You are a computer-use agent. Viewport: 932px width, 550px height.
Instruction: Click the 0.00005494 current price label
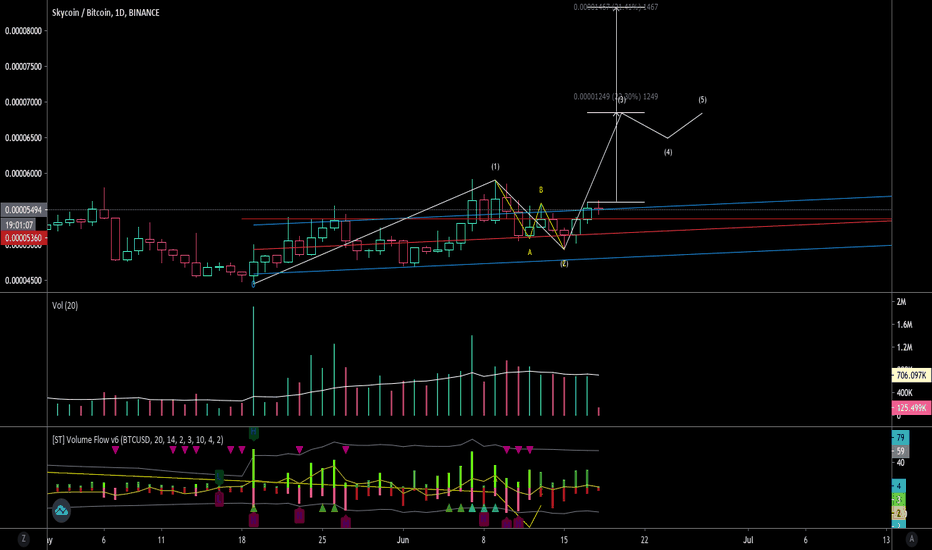pyautogui.click(x=24, y=210)
